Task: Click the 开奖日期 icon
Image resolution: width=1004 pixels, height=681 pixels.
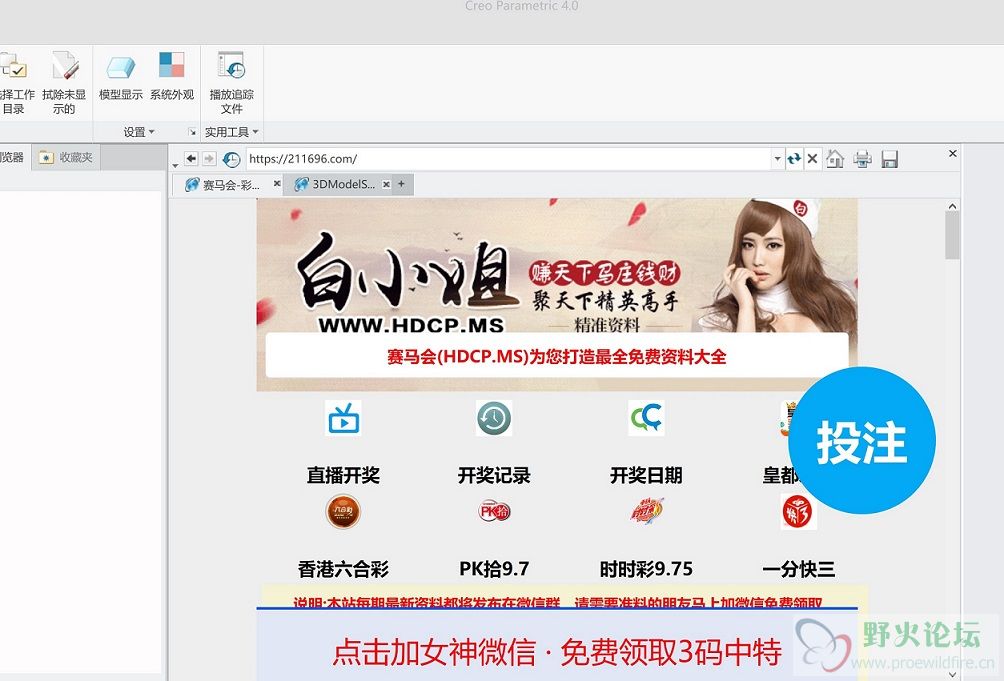Action: [x=645, y=418]
